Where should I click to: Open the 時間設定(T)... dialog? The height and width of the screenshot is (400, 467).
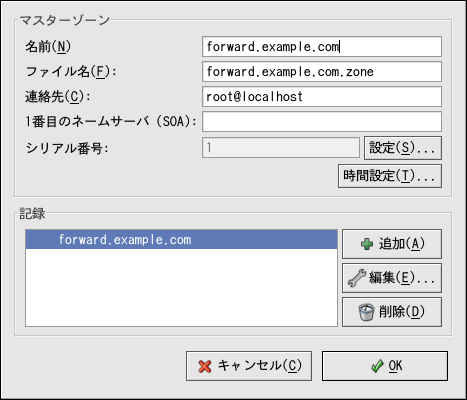tap(390, 176)
